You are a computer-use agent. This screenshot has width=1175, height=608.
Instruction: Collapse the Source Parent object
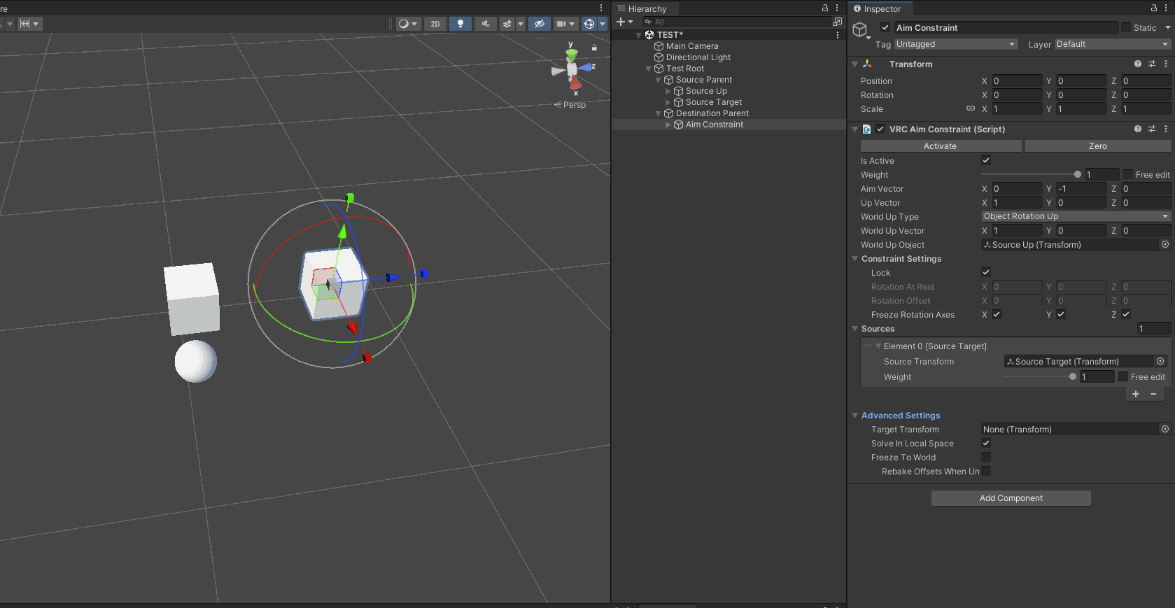coord(658,79)
